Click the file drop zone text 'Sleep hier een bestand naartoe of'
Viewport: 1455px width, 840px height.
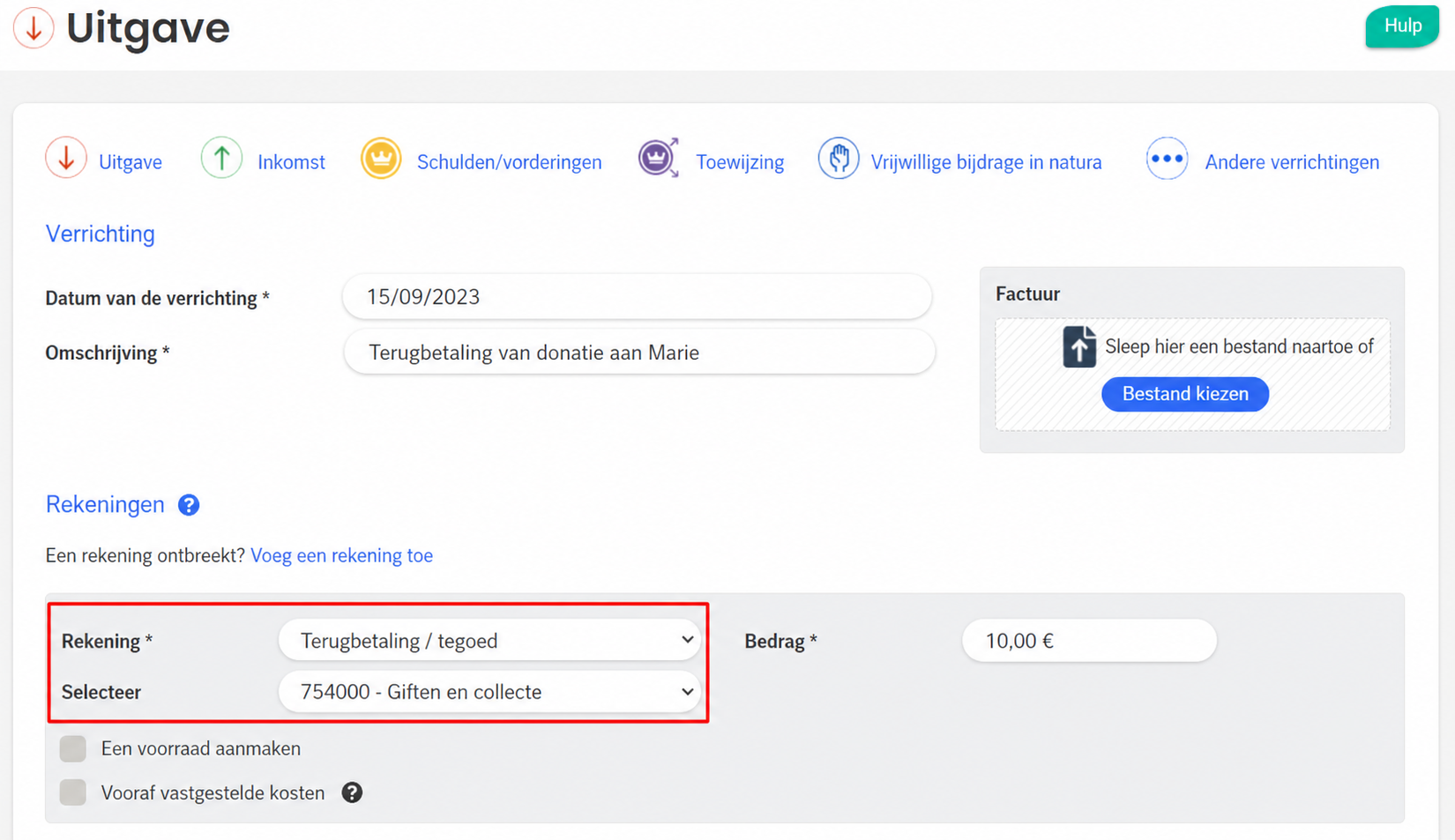pos(1239,346)
